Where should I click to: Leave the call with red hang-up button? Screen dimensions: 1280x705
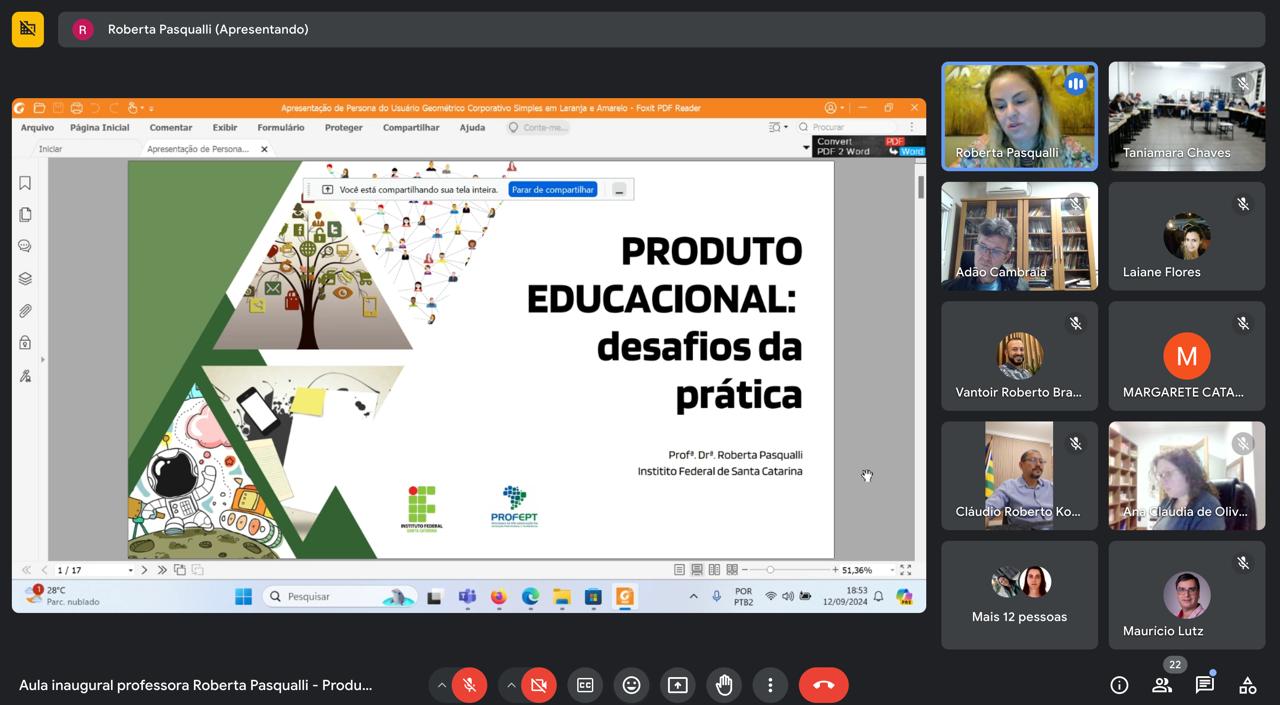point(823,685)
